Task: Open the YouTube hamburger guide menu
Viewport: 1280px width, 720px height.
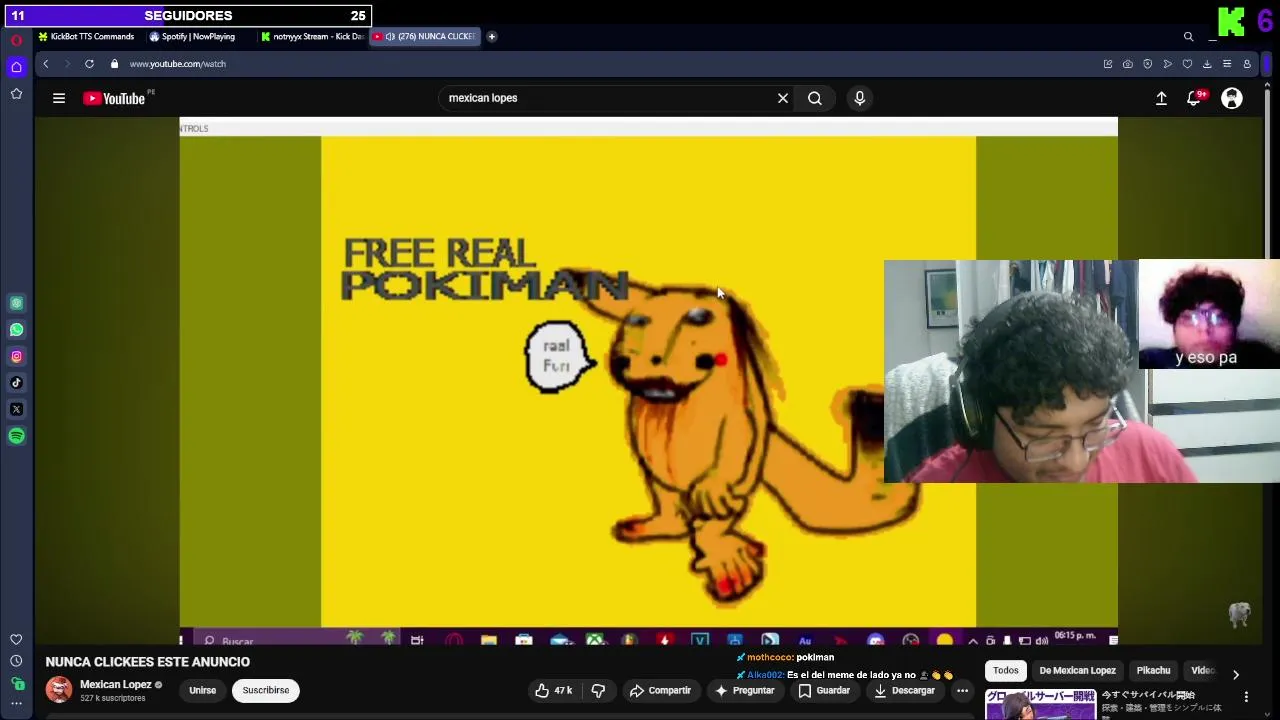Action: pos(59,98)
